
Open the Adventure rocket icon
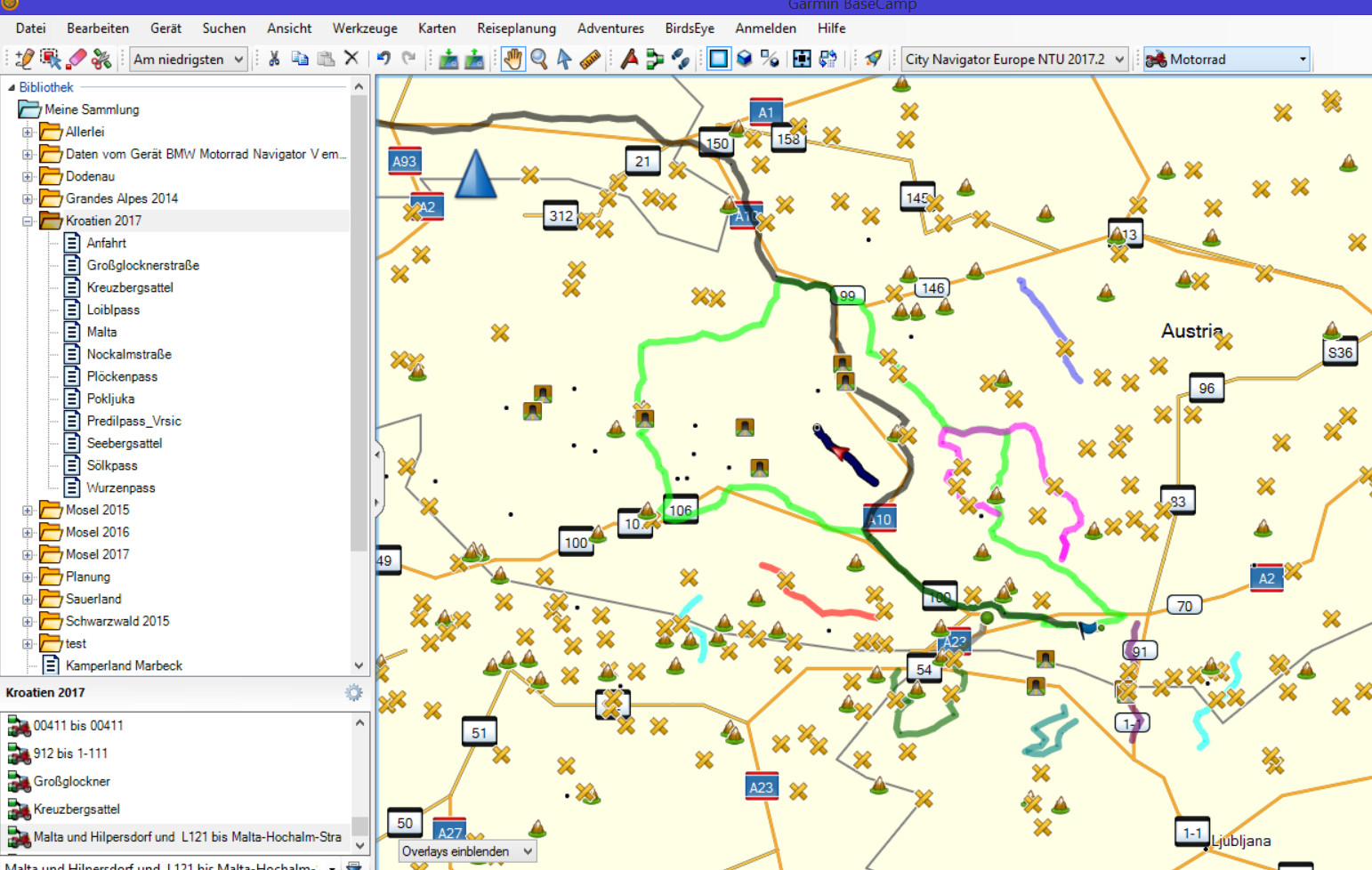874,60
